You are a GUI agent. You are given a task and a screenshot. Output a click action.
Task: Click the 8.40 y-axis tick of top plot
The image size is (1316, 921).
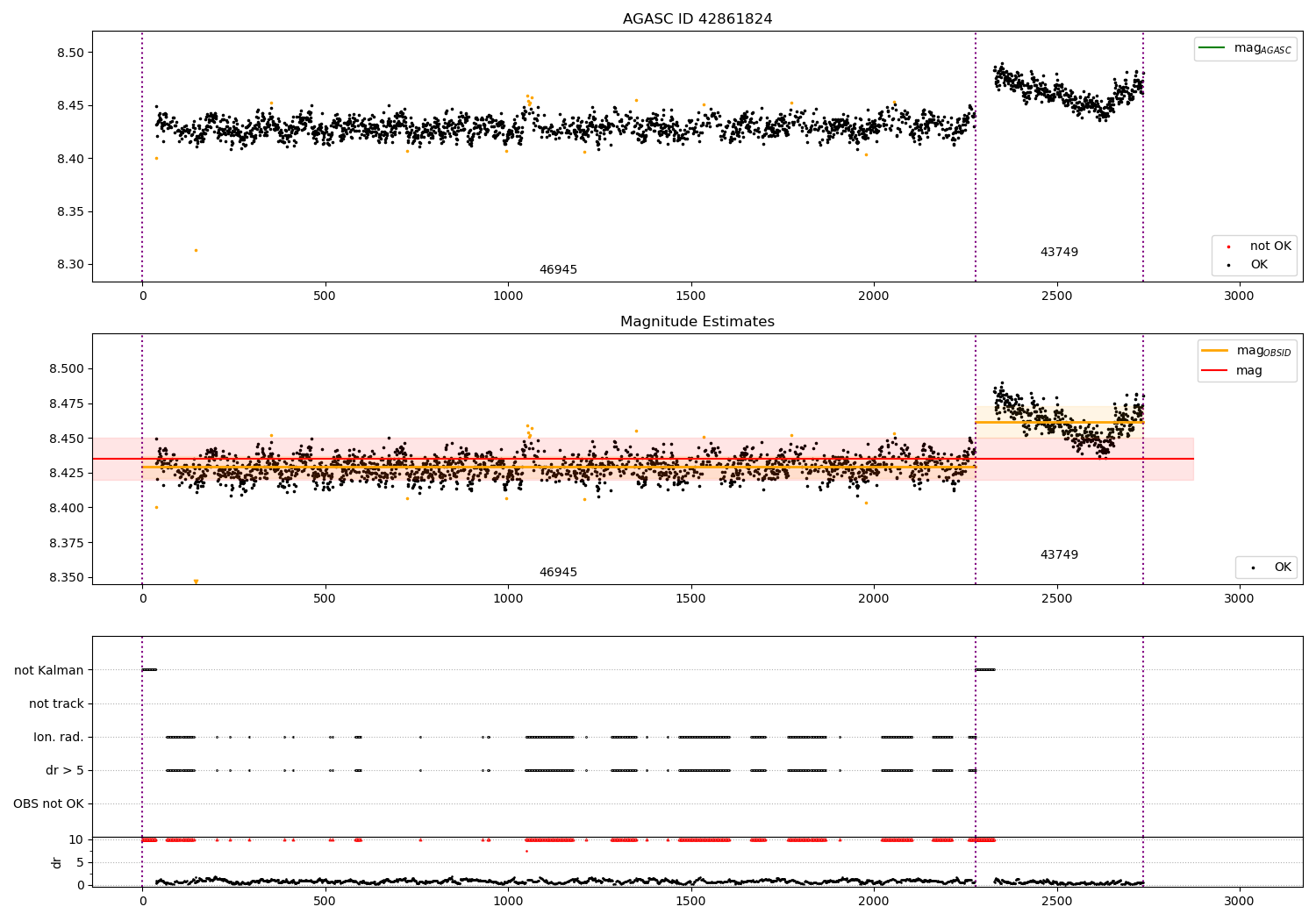[69, 159]
